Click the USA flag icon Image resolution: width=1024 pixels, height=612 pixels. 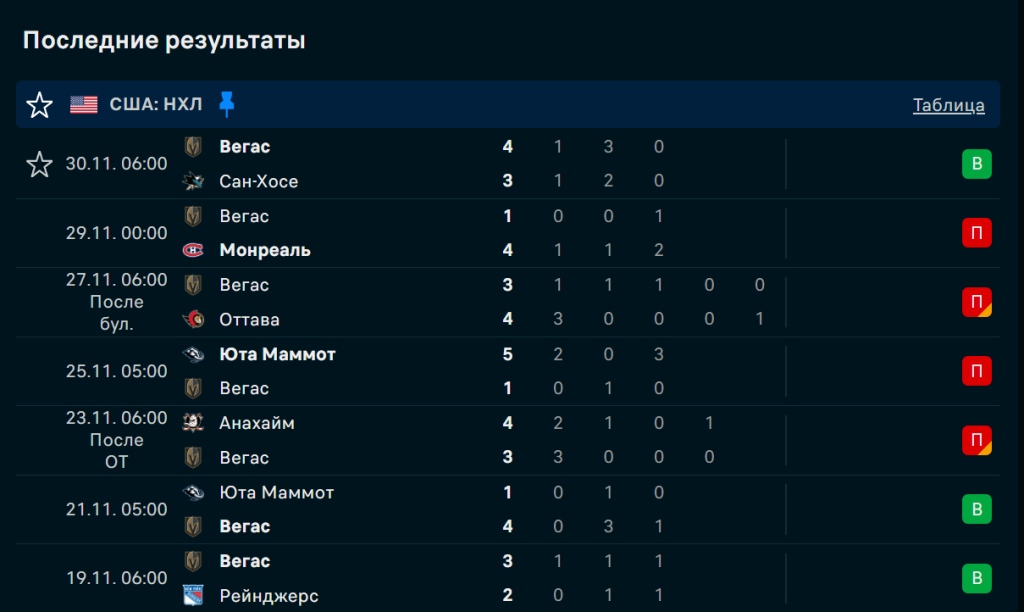pos(84,105)
